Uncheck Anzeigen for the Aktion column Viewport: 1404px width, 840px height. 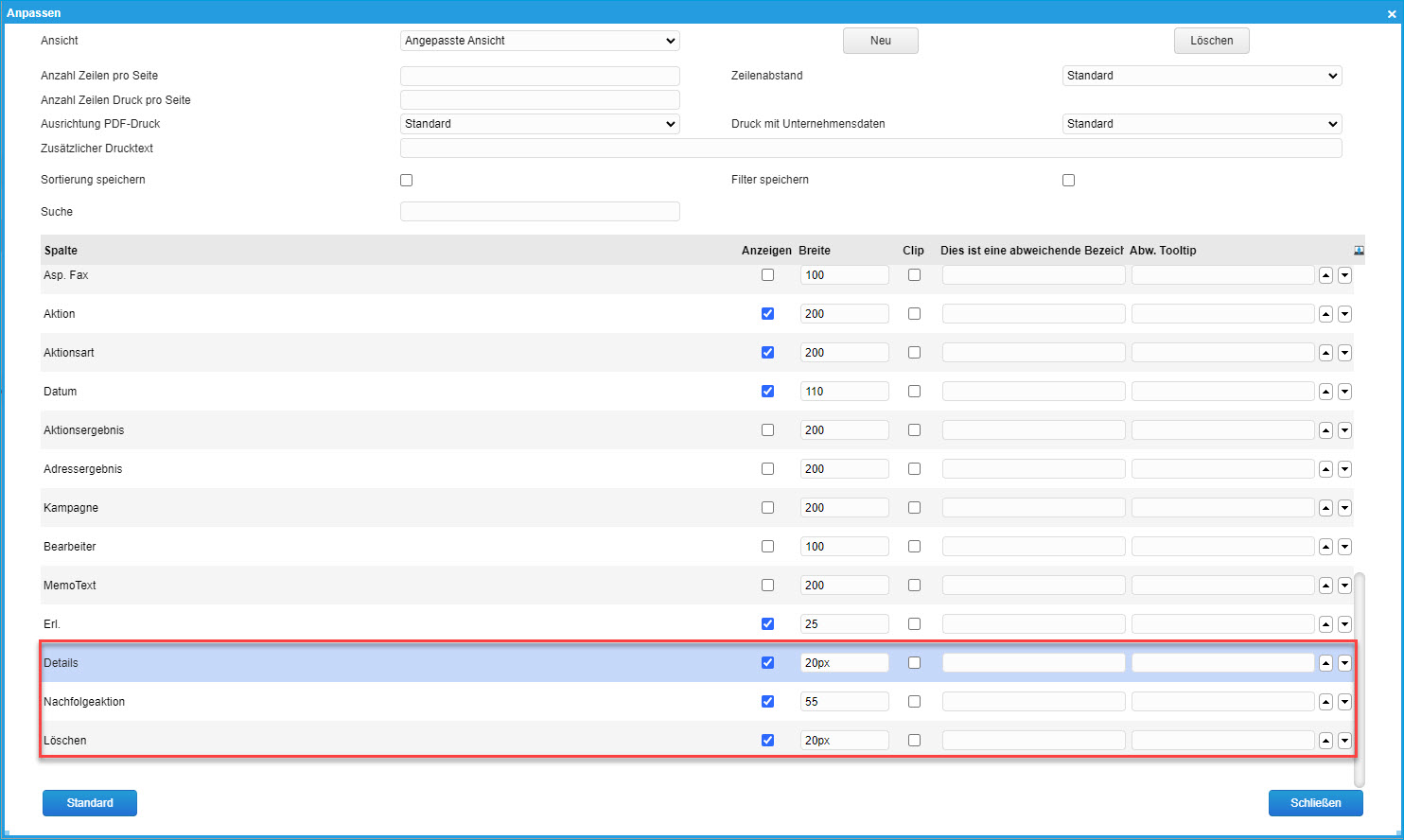click(x=767, y=314)
